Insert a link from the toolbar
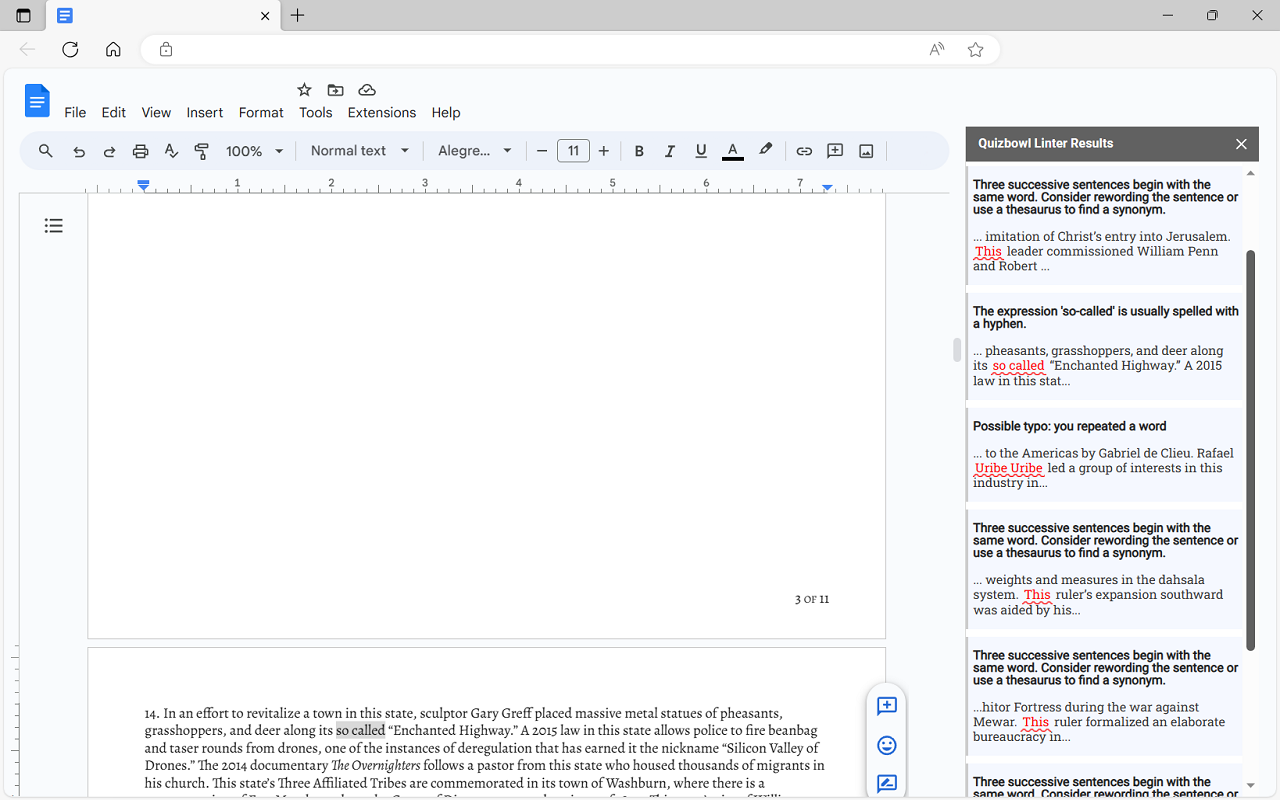Viewport: 1280px width, 800px height. tap(804, 151)
